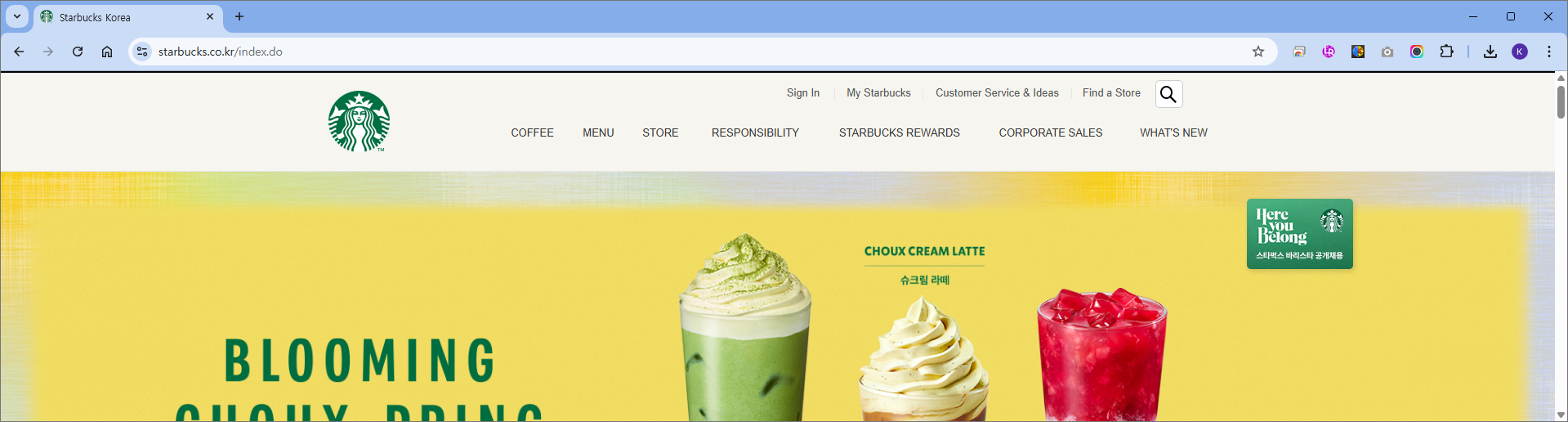Open the site search magnifier icon
The width and height of the screenshot is (1568, 422).
pyautogui.click(x=1168, y=94)
